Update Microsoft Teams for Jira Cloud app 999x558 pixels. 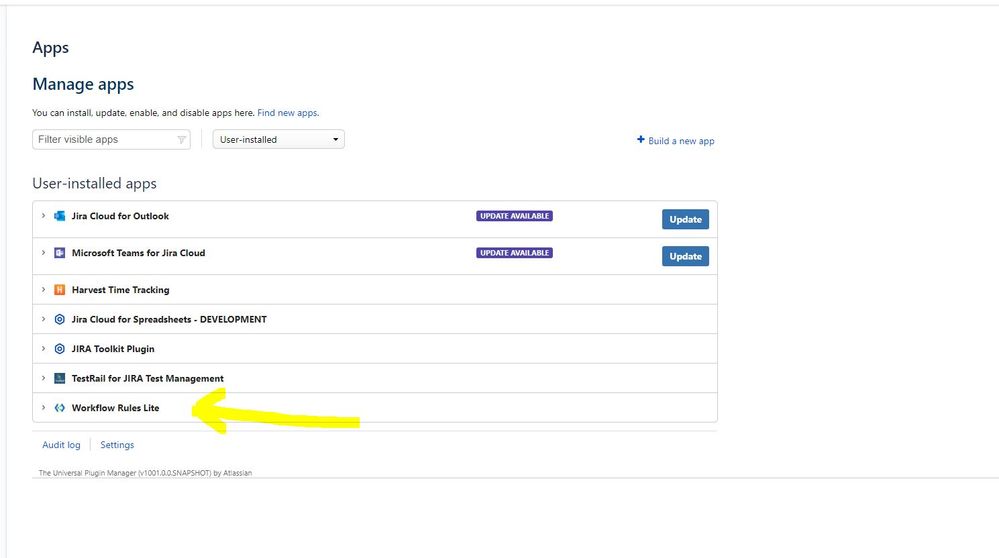[x=685, y=256]
